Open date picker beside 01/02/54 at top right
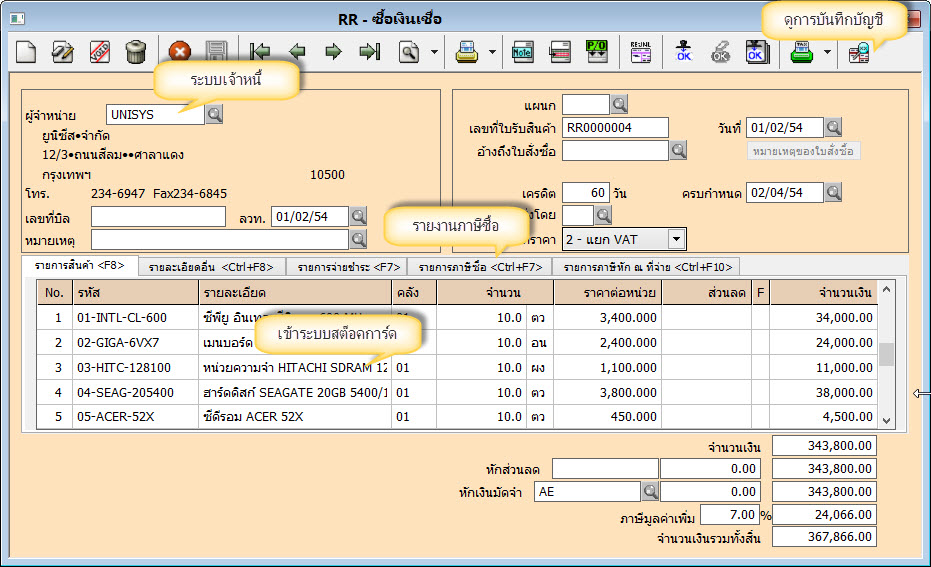931x567 pixels. pos(834,127)
